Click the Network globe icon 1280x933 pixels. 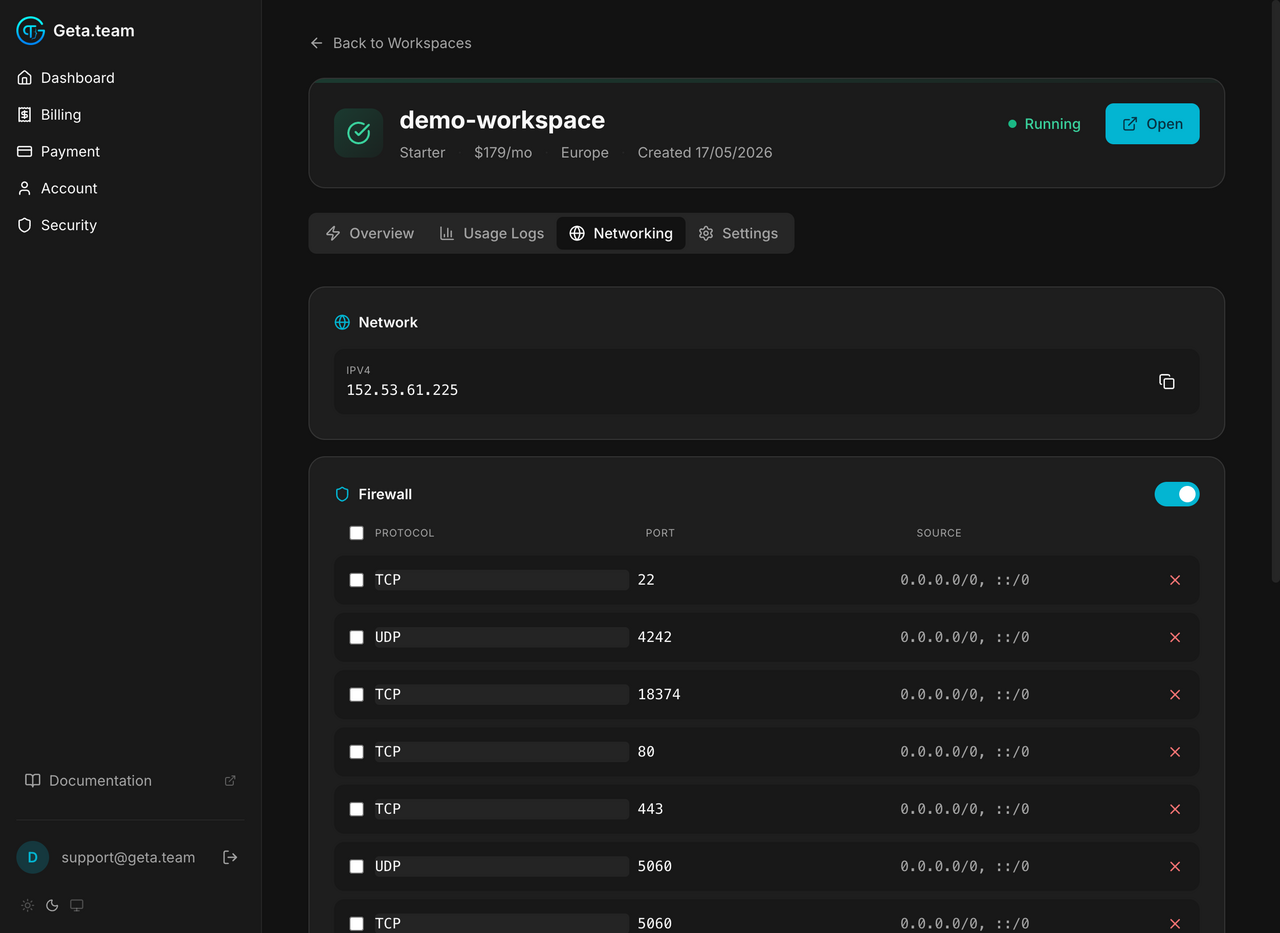(x=342, y=322)
